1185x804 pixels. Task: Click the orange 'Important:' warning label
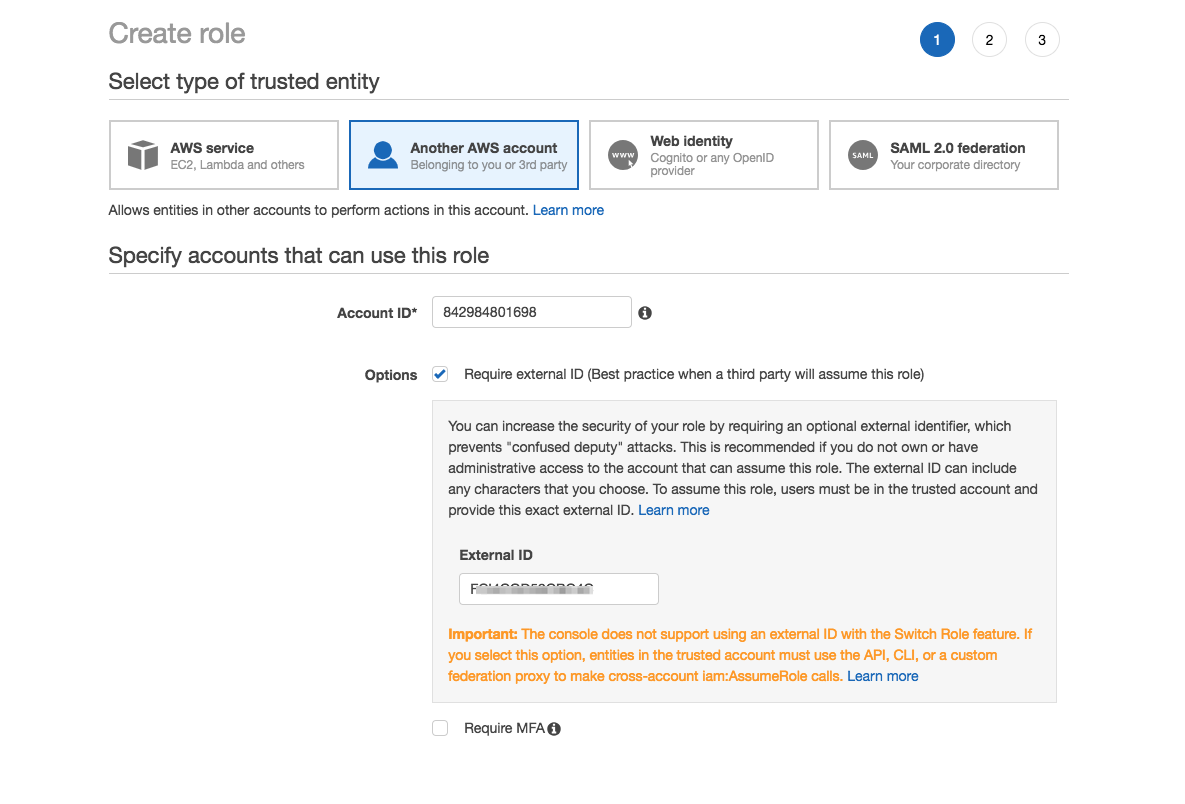click(x=483, y=634)
